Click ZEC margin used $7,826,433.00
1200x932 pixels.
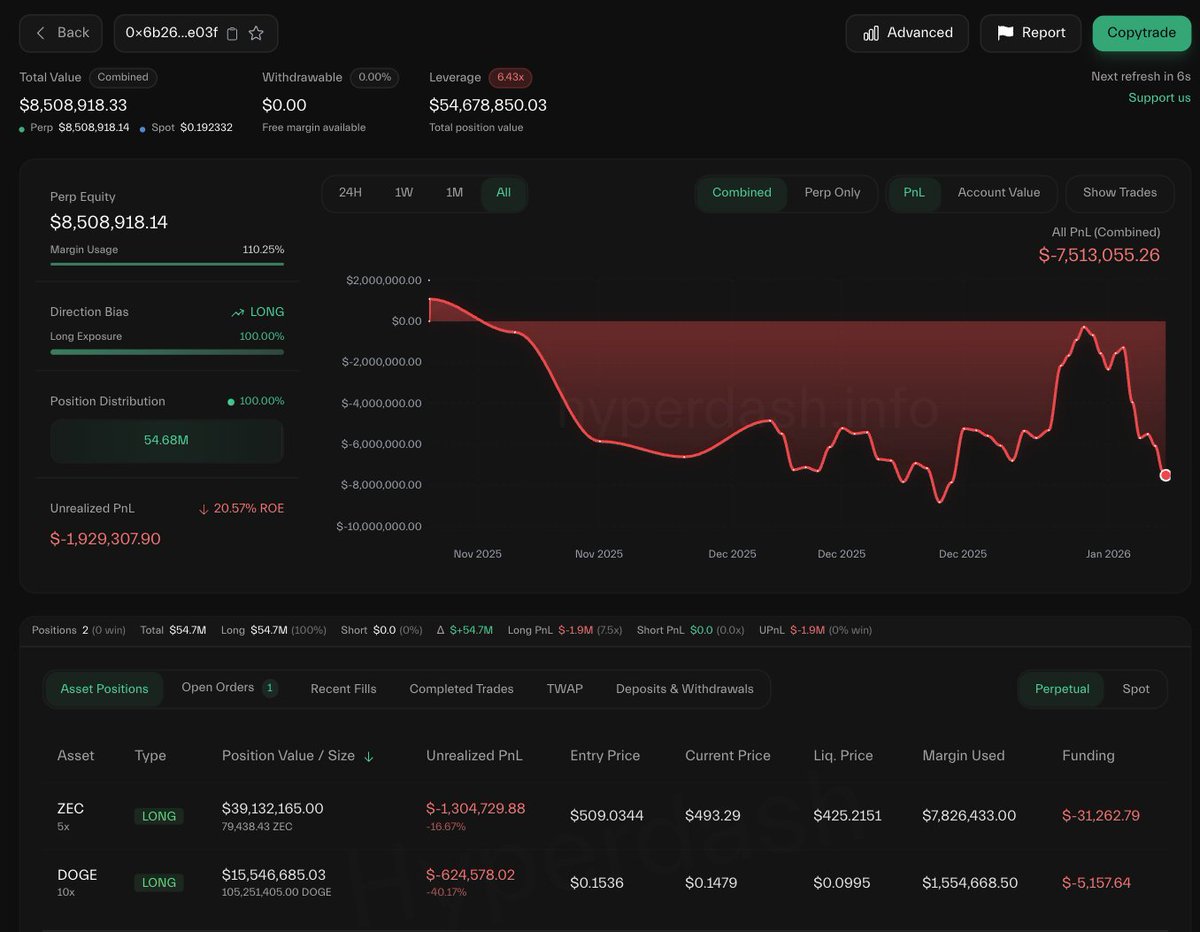point(969,816)
